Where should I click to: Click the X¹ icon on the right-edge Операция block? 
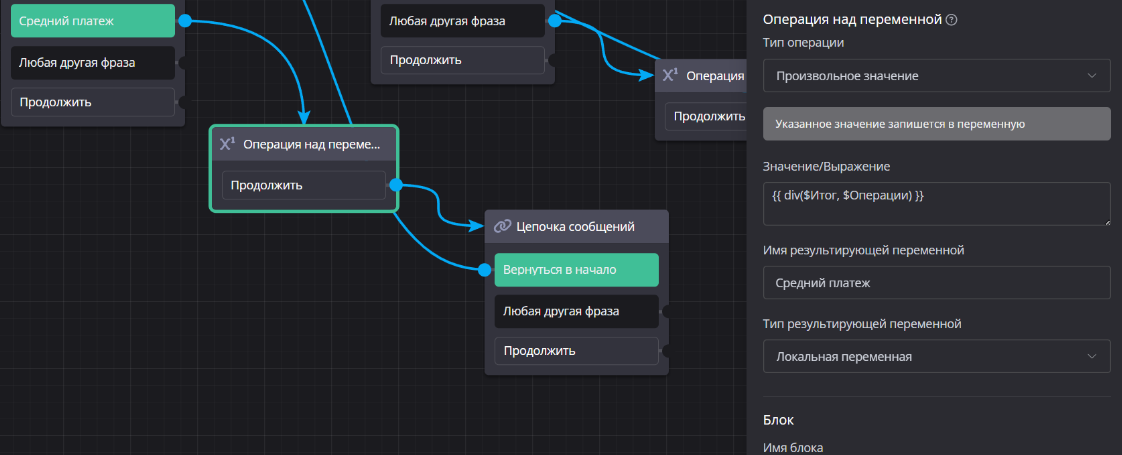pyautogui.click(x=671, y=76)
